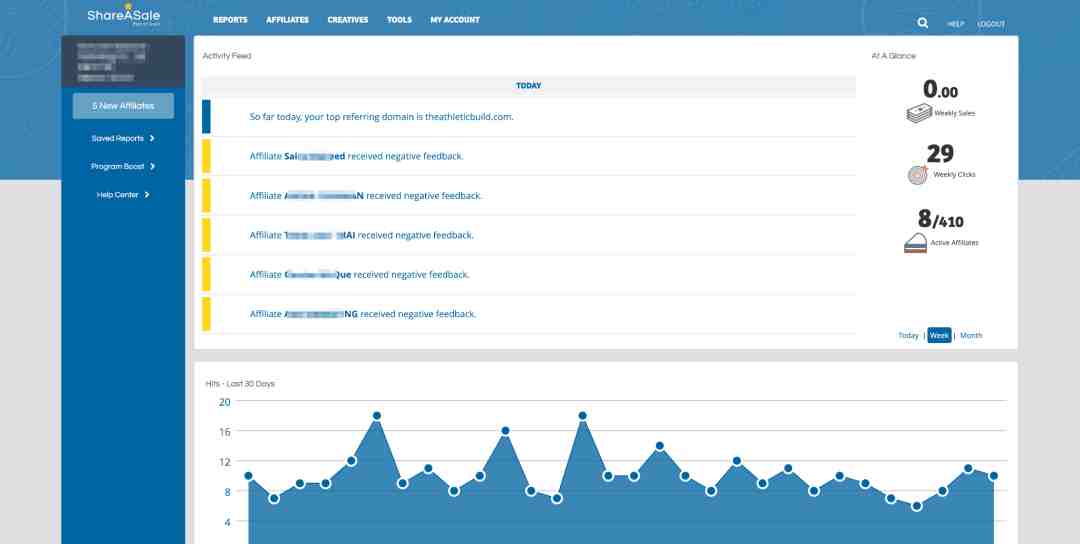Click the Weekly Clicks target icon
The width and height of the screenshot is (1080, 544).
pos(917,175)
